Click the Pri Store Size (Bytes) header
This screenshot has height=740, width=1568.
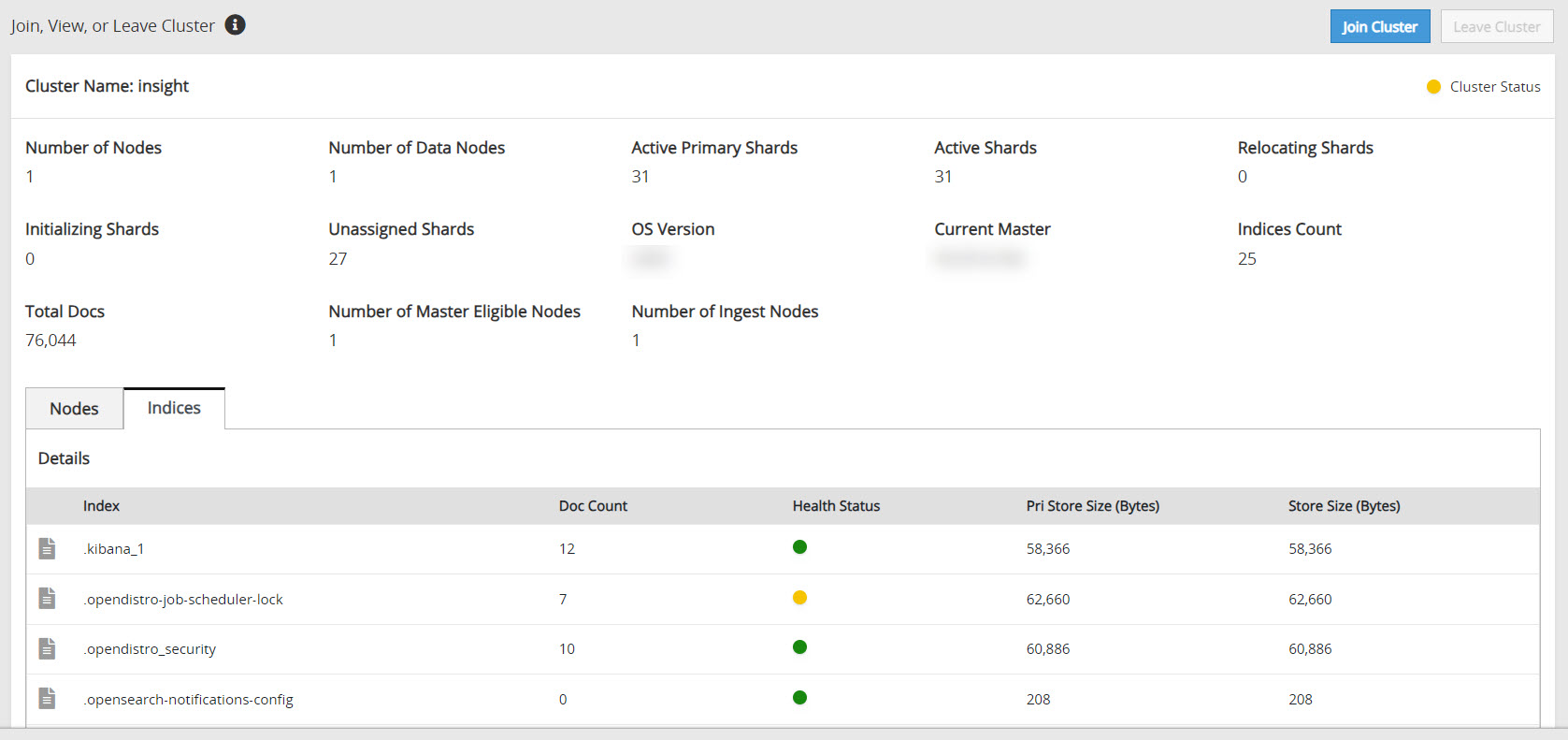1092,506
